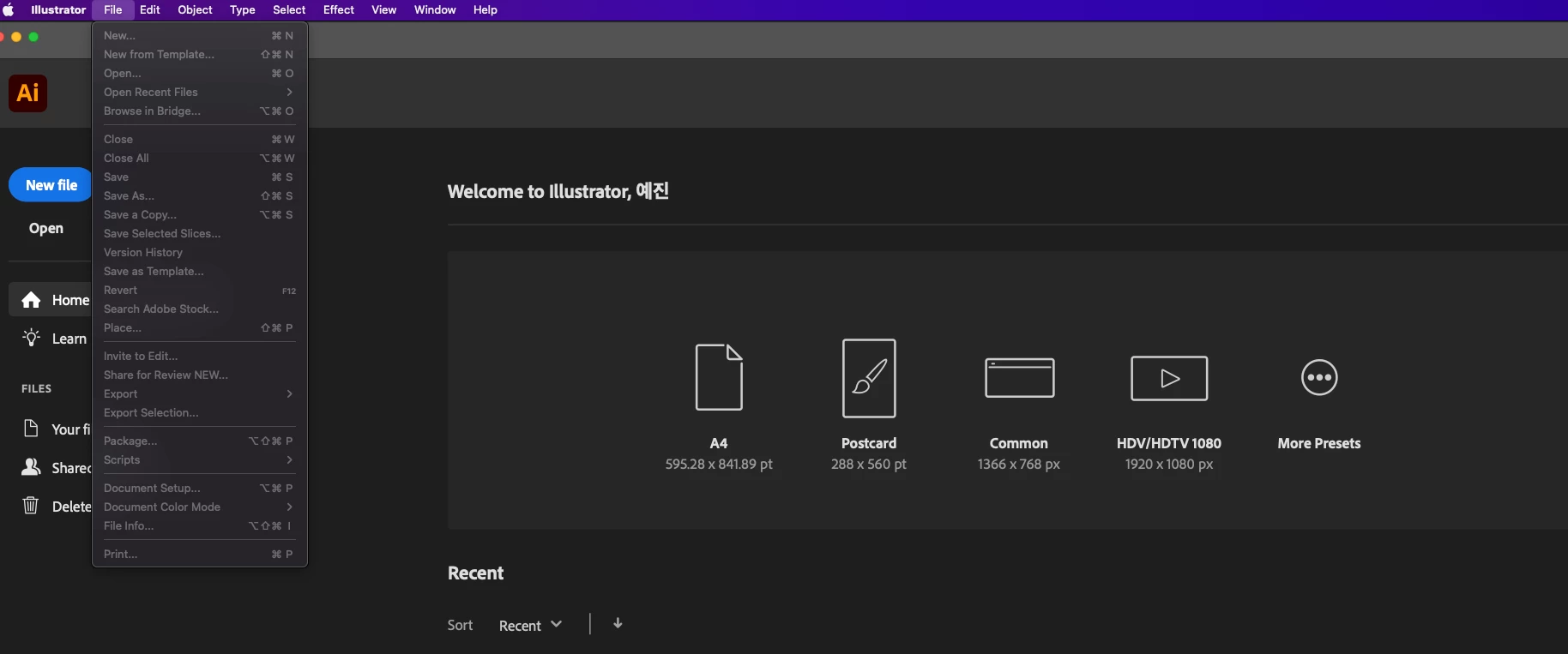Choose Place... menu item
This screenshot has height=654, width=1568.
coord(199,327)
